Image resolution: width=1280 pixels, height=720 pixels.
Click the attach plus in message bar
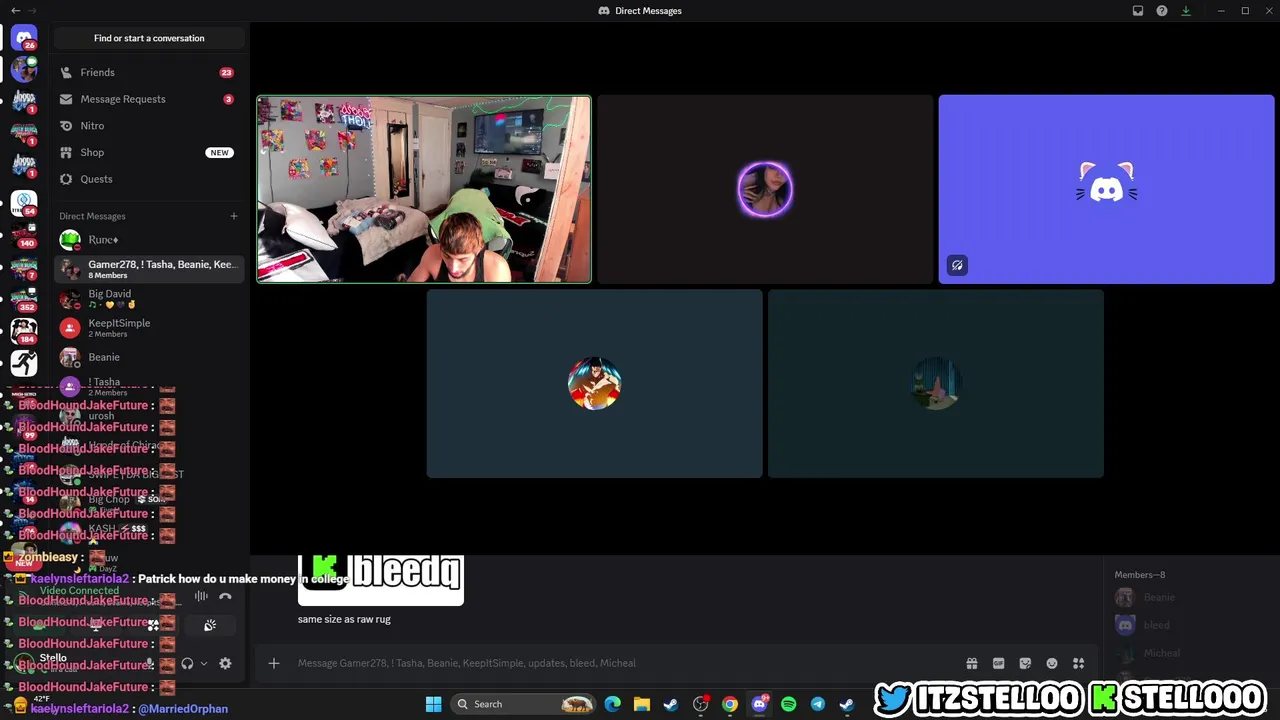(273, 663)
